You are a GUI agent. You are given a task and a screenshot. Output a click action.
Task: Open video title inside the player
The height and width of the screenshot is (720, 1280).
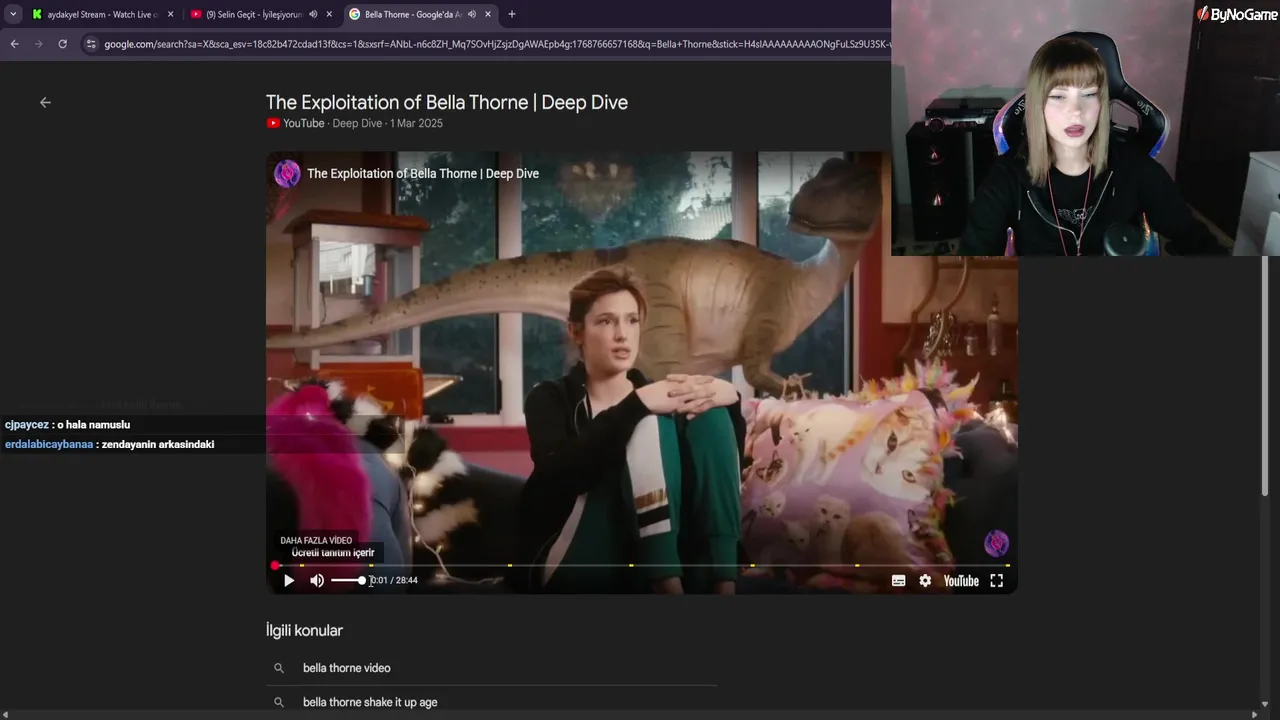423,173
